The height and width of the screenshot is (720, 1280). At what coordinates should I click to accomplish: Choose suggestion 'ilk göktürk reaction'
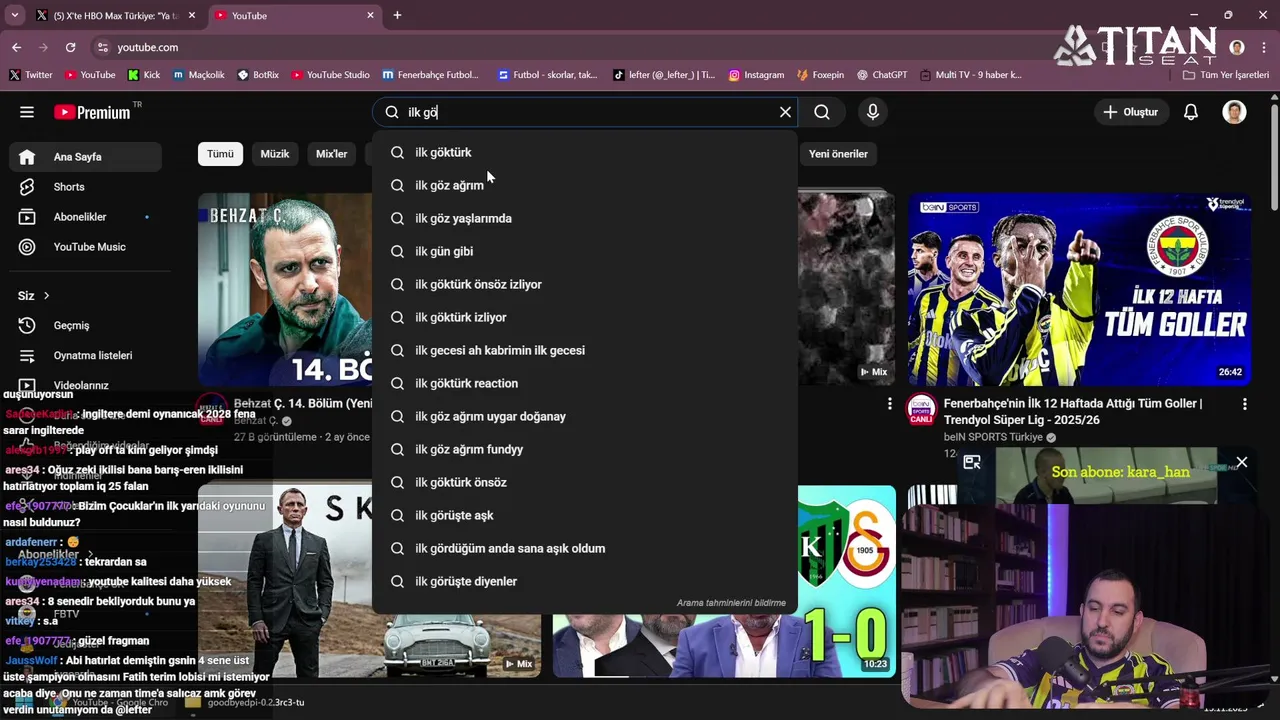(585, 383)
